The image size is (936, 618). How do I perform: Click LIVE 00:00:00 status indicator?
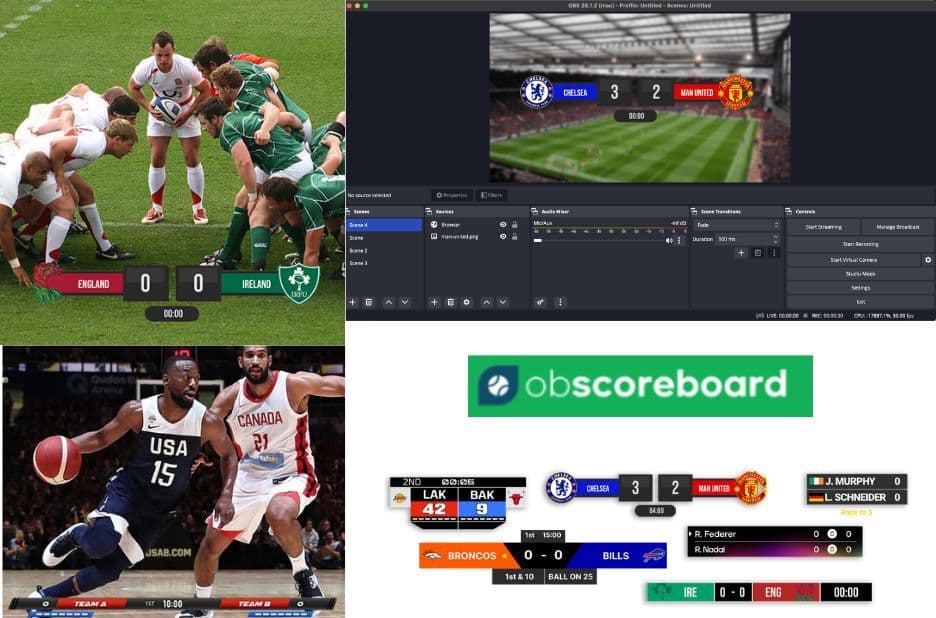pos(777,315)
